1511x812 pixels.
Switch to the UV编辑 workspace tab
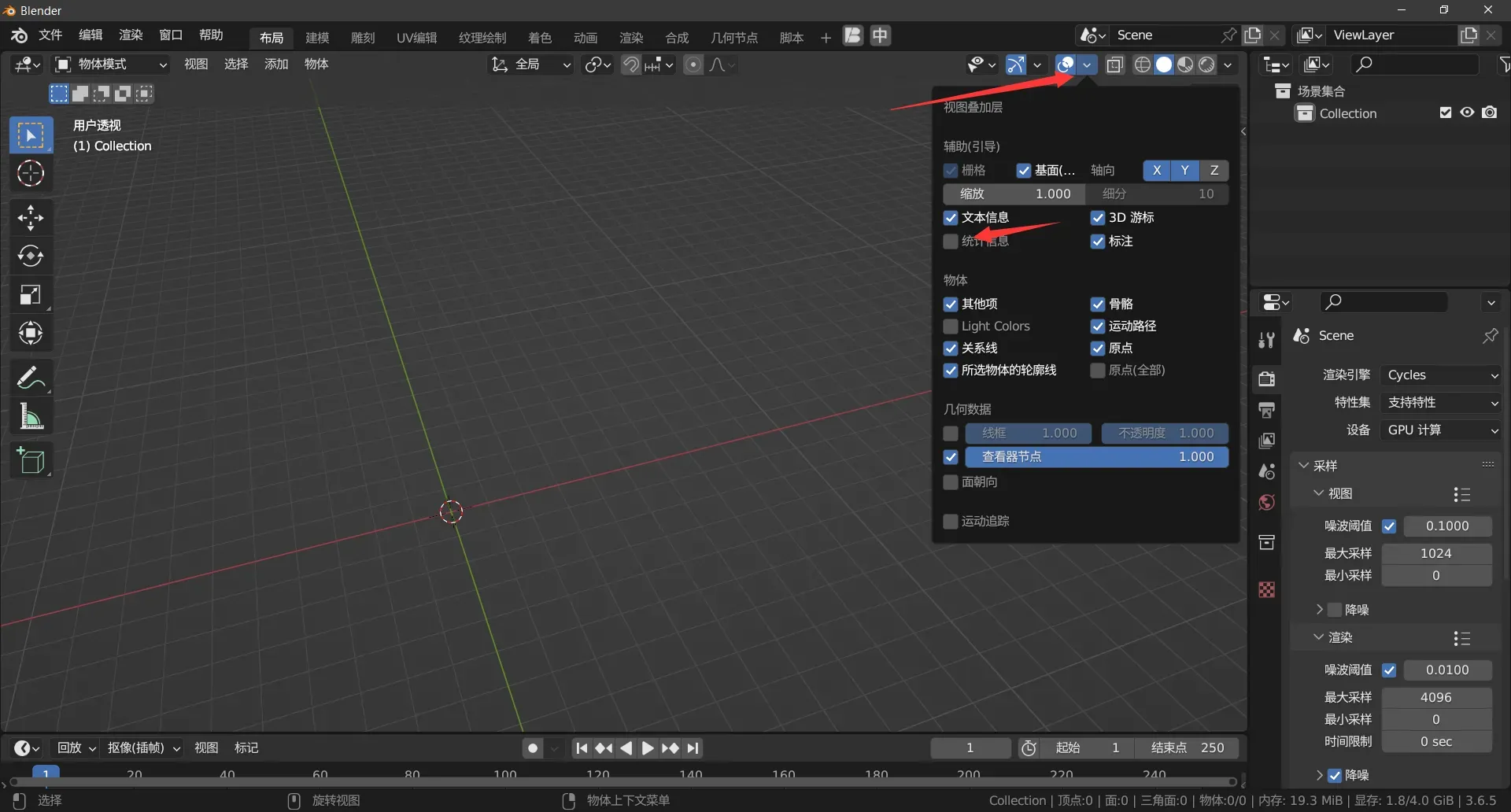tap(416, 38)
